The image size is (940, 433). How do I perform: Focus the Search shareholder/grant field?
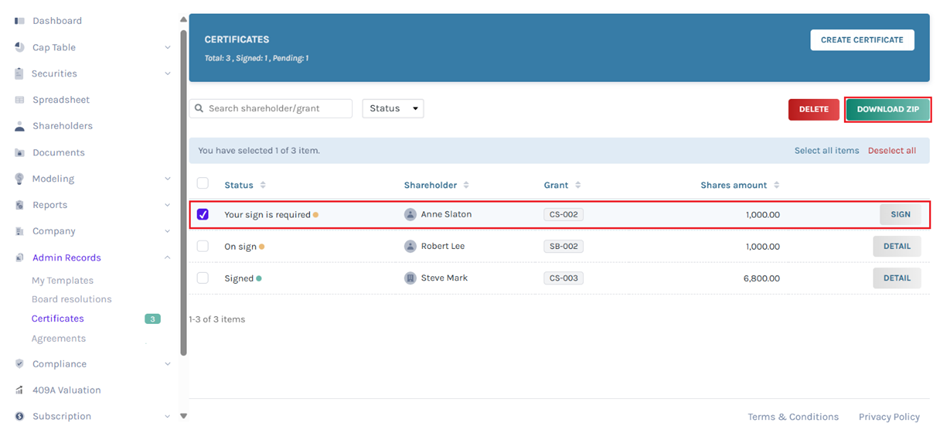271,109
